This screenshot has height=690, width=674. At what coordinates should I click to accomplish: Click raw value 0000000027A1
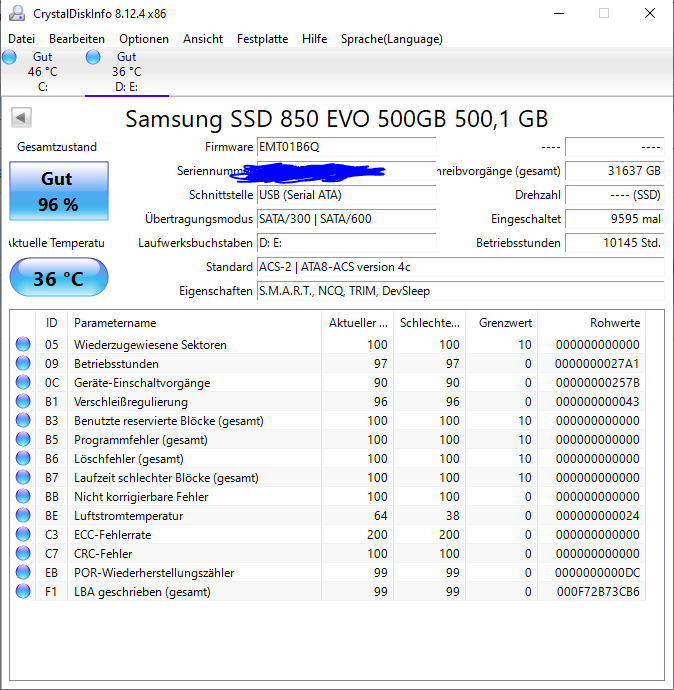(x=597, y=364)
